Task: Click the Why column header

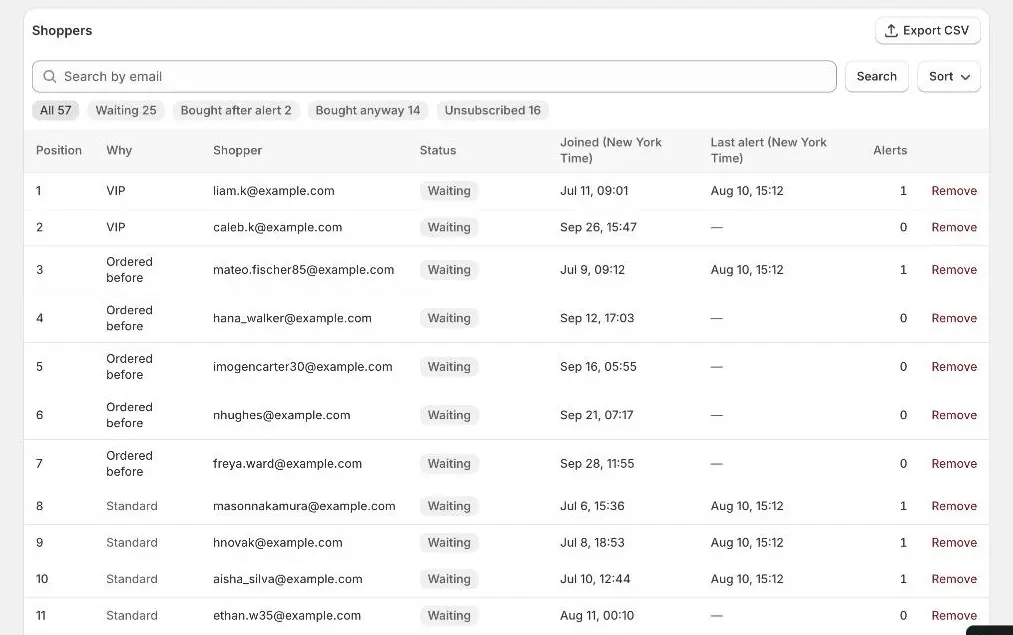Action: pos(119,150)
